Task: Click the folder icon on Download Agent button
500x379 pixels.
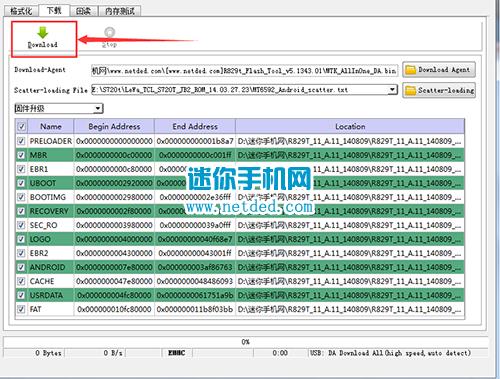Action: [x=410, y=70]
